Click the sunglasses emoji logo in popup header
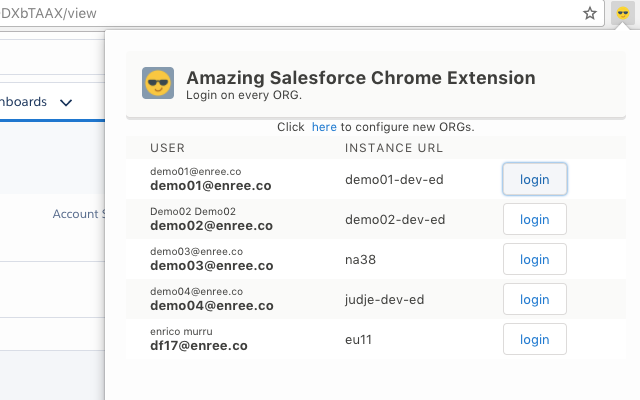 point(158,83)
